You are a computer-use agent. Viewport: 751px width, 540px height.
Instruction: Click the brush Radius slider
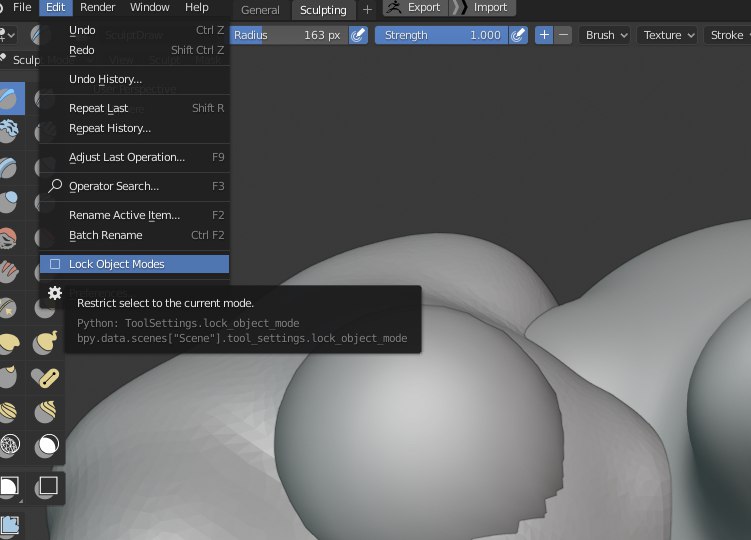[289, 35]
